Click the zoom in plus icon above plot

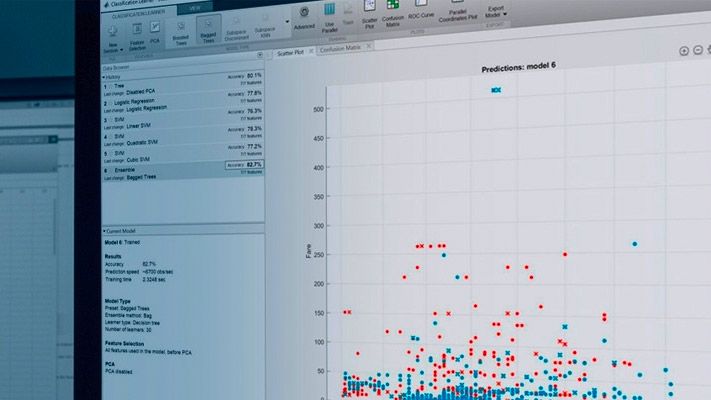pos(684,51)
